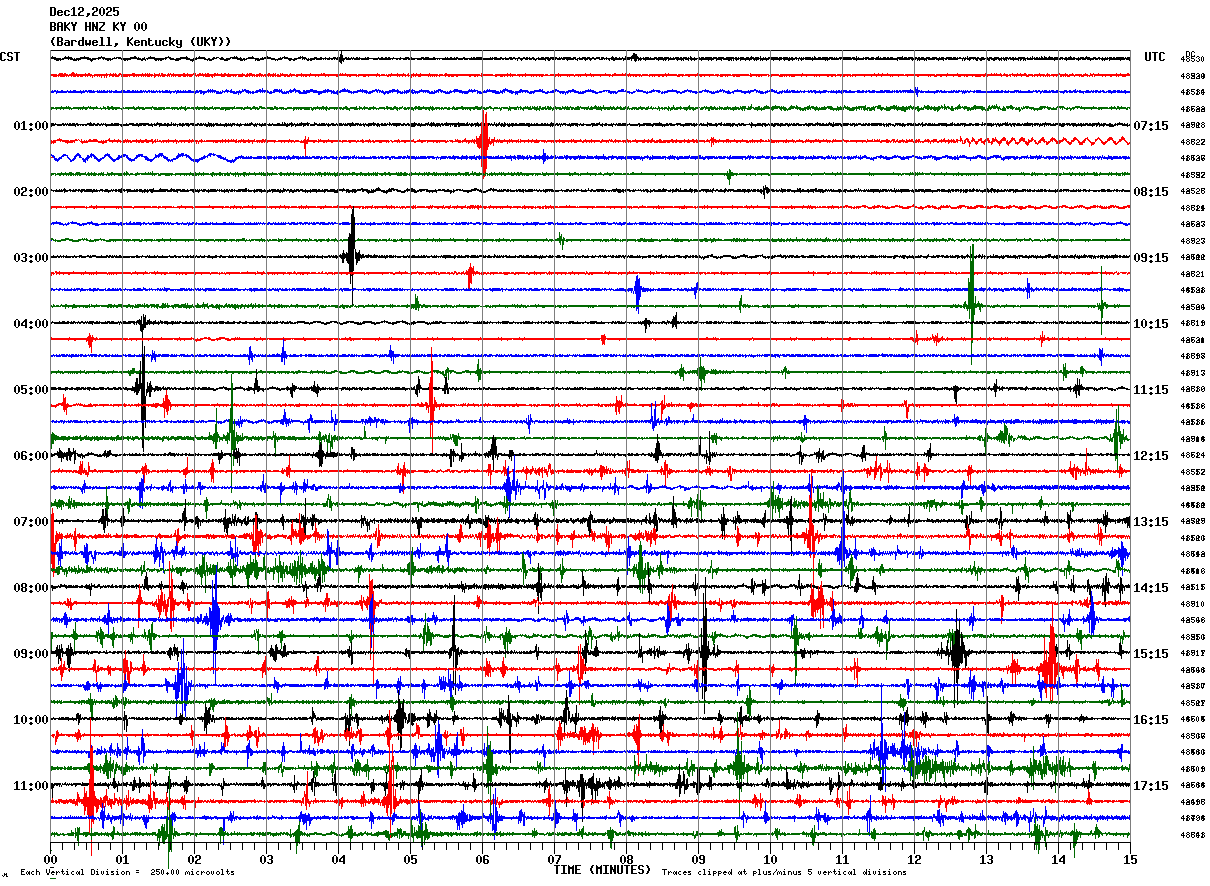The height and width of the screenshot is (886, 1210).
Task: Click minute 08 on the time axis
Action: (x=626, y=859)
